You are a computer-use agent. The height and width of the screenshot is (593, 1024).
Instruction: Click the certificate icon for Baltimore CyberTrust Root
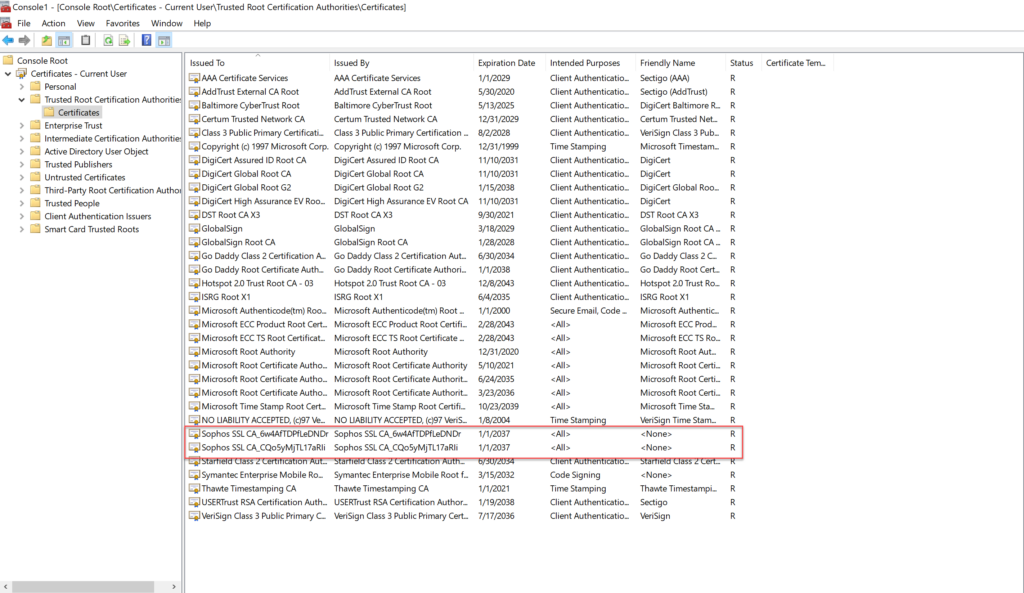point(194,105)
